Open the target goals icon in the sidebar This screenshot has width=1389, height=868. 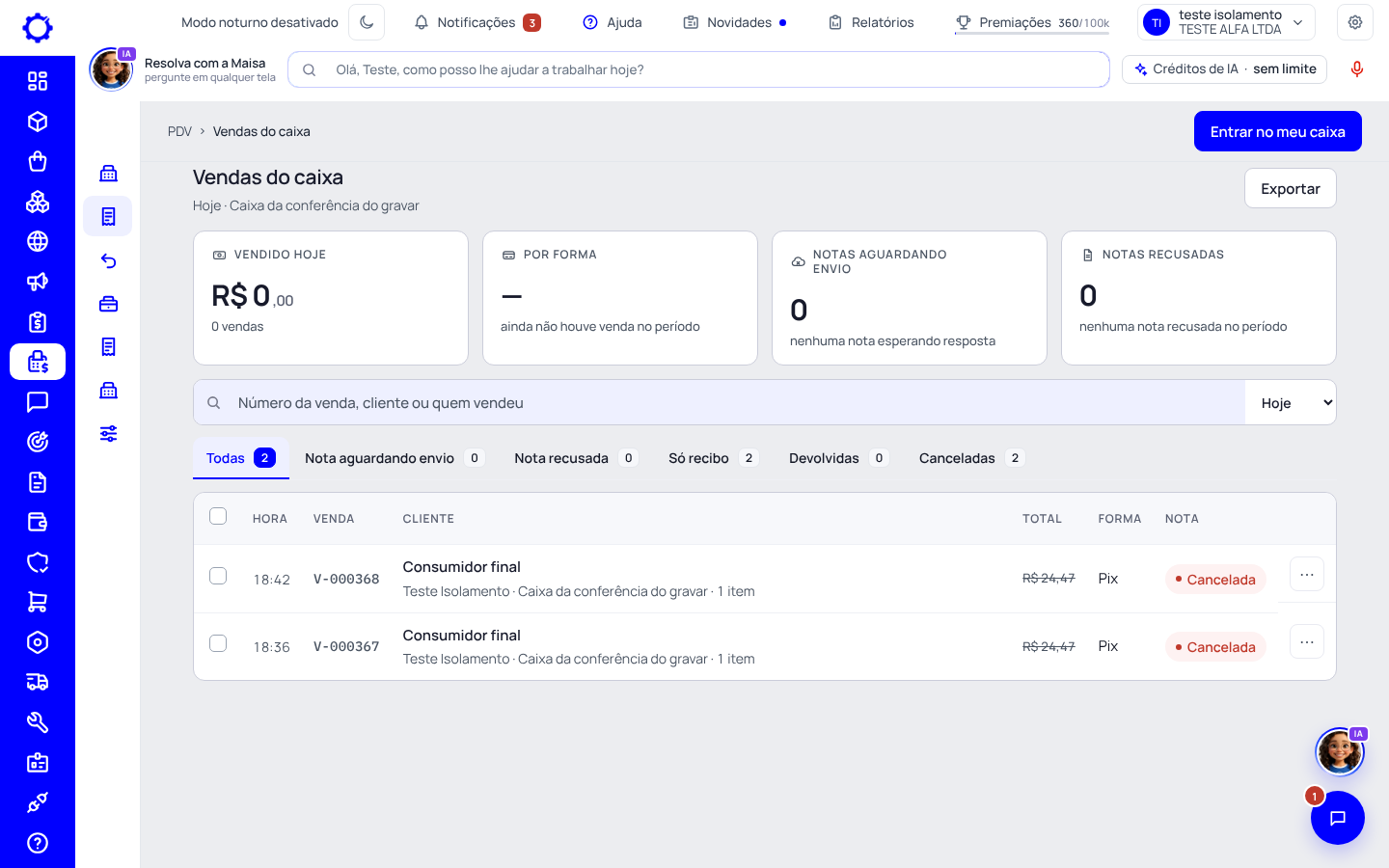38,442
